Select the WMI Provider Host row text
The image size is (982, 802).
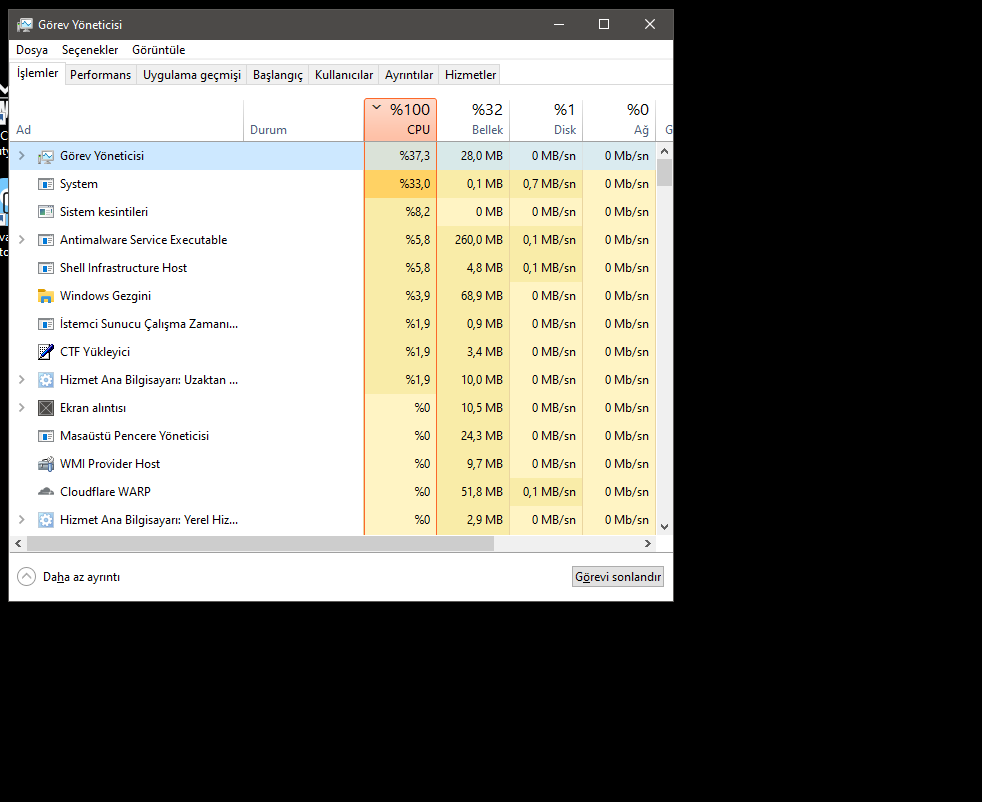tap(110, 464)
